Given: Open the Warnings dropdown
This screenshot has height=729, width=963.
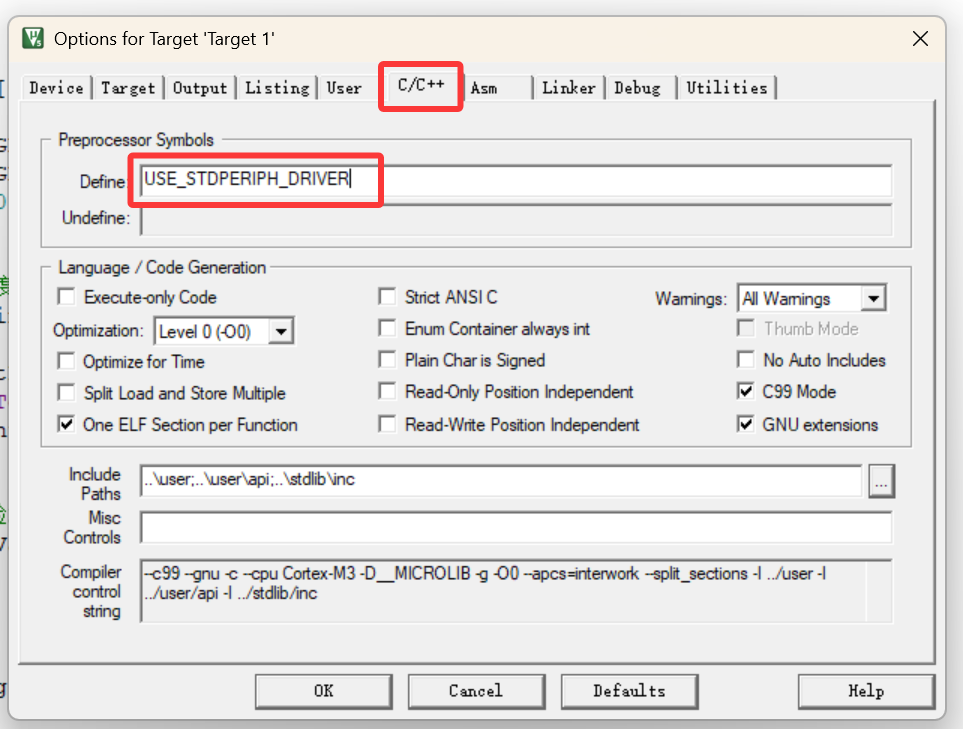Looking at the screenshot, I should (873, 297).
